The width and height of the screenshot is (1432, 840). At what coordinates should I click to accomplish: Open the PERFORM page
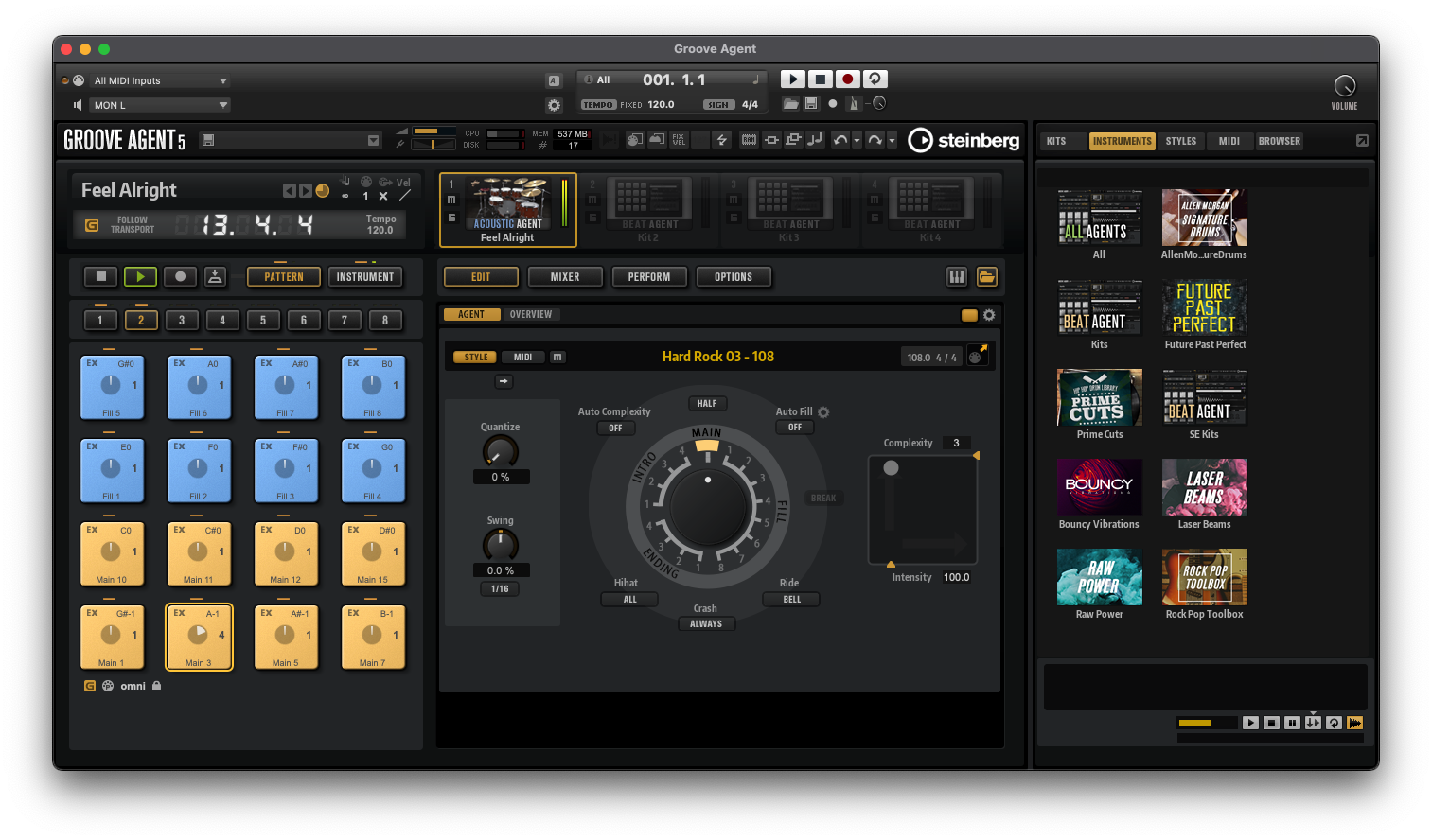tap(649, 277)
